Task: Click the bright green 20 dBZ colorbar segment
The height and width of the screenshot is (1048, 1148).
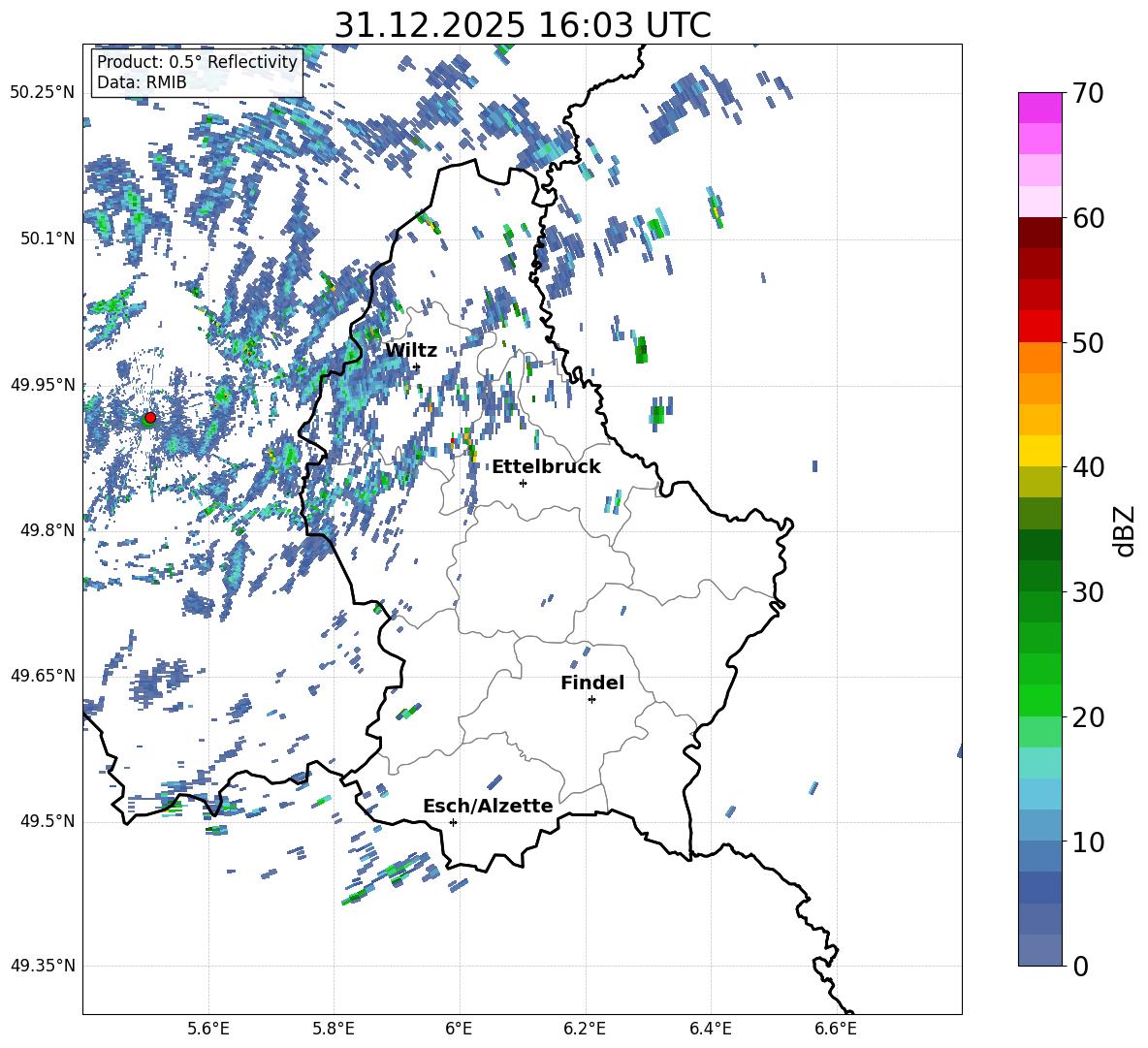Action: click(x=1039, y=700)
